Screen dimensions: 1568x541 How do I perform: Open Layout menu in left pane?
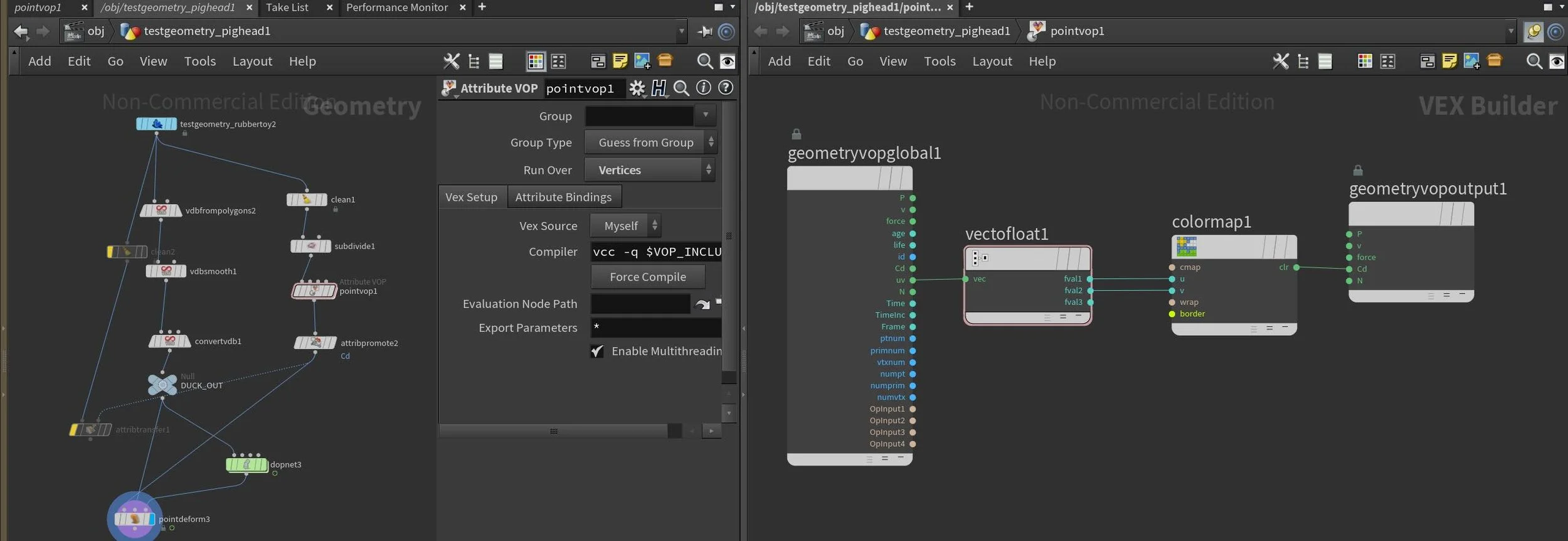(252, 62)
